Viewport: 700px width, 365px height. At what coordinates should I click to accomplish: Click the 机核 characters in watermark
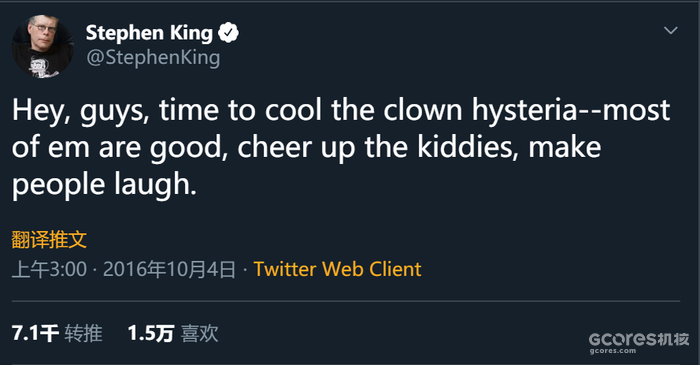(673, 339)
